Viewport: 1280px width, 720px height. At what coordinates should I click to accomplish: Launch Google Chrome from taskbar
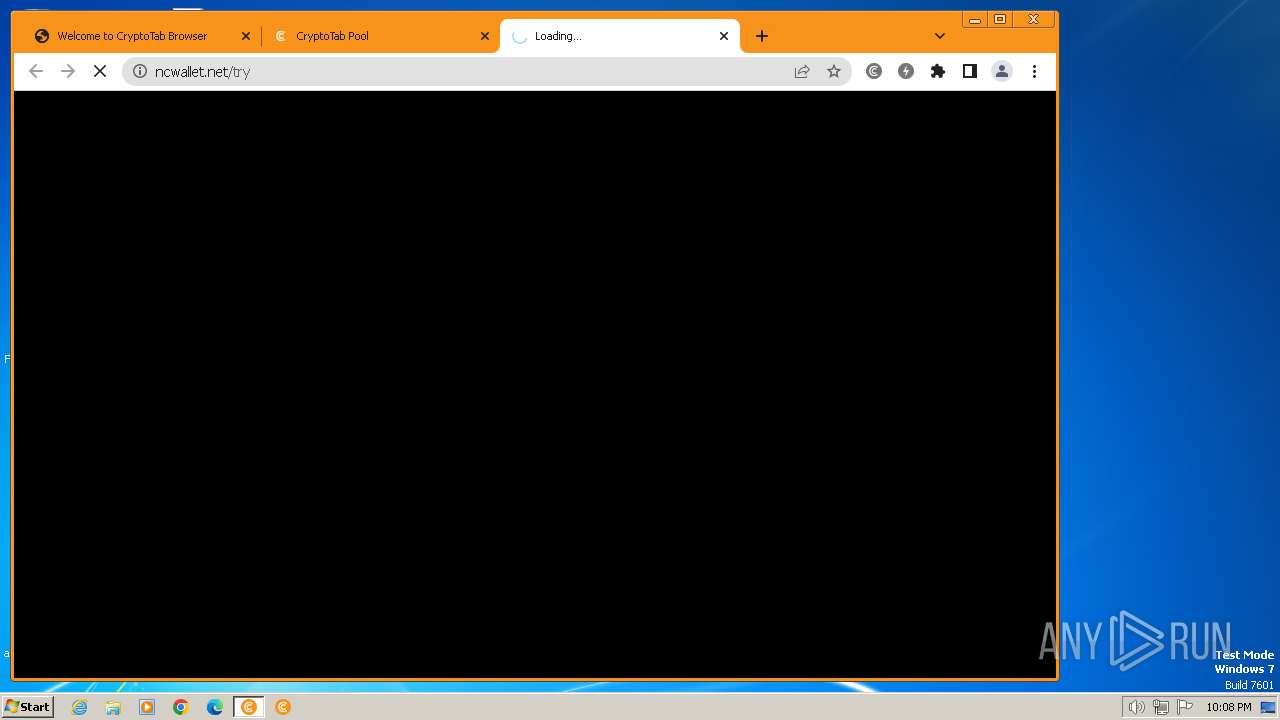[x=181, y=707]
